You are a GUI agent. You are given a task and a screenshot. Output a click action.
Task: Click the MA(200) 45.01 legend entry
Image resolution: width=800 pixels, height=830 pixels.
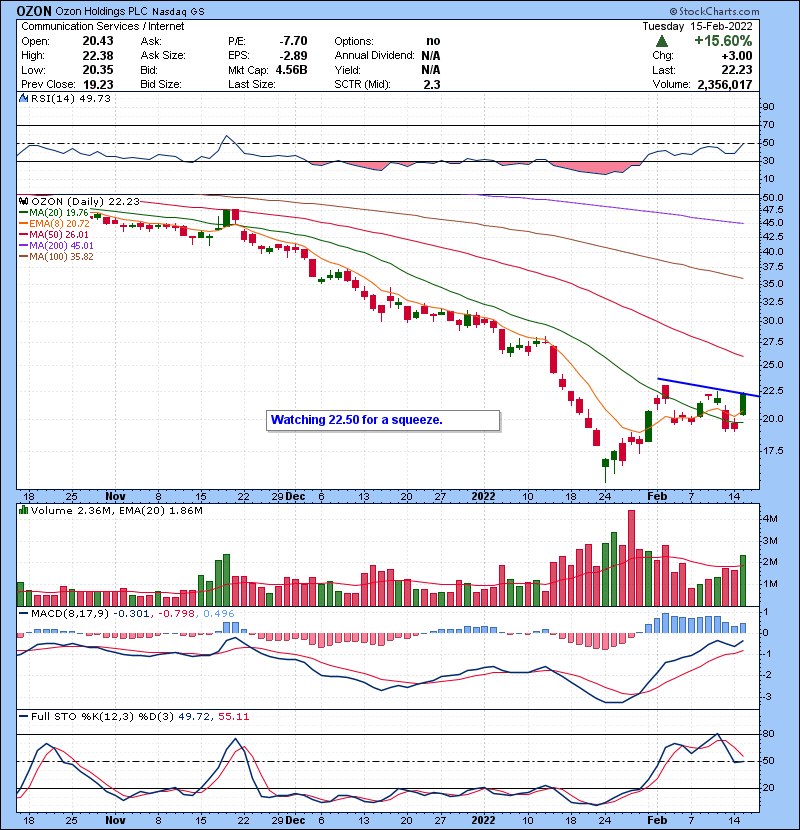pos(56,246)
